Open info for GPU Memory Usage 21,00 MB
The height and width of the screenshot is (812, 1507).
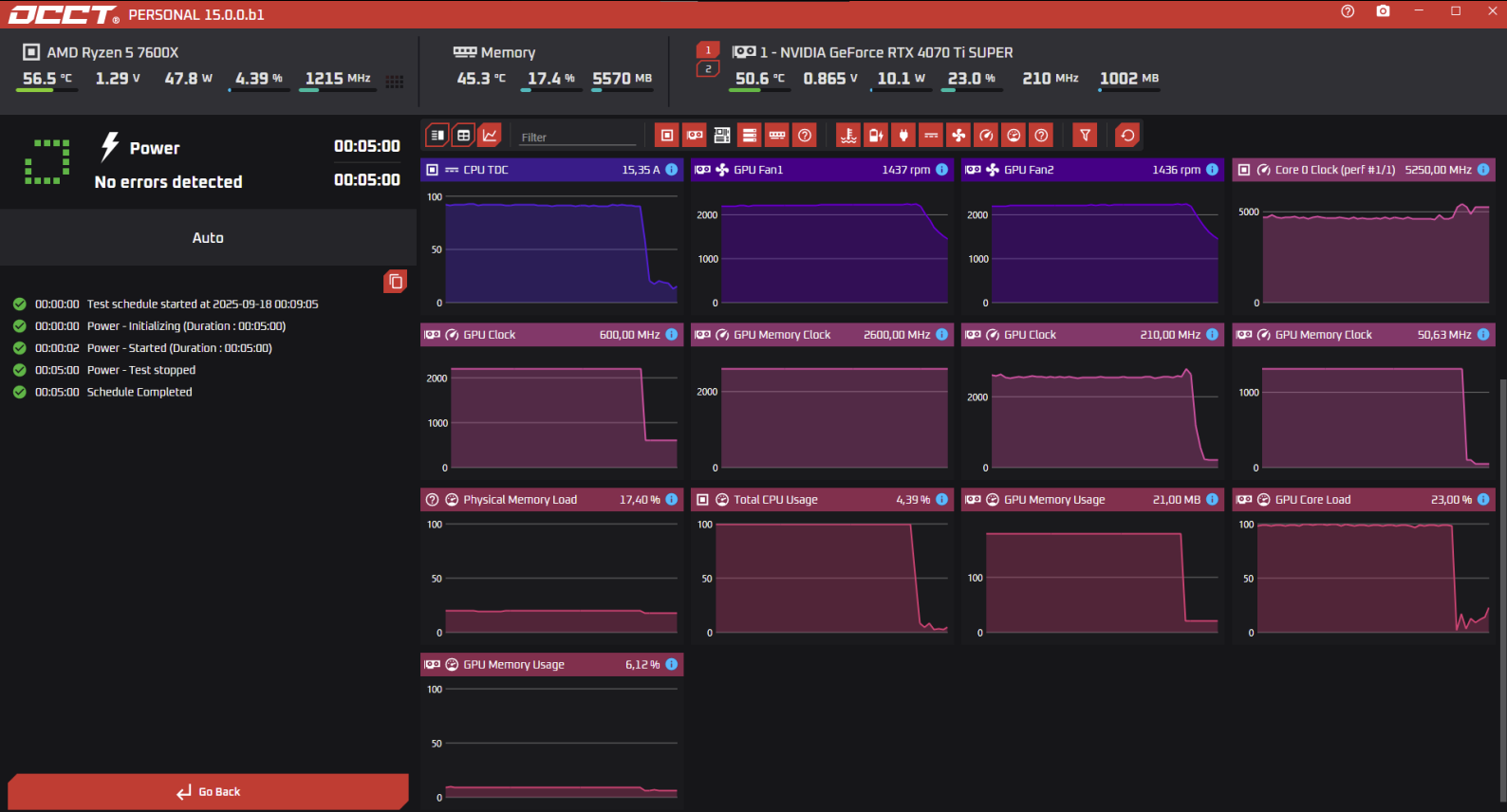(x=1213, y=500)
